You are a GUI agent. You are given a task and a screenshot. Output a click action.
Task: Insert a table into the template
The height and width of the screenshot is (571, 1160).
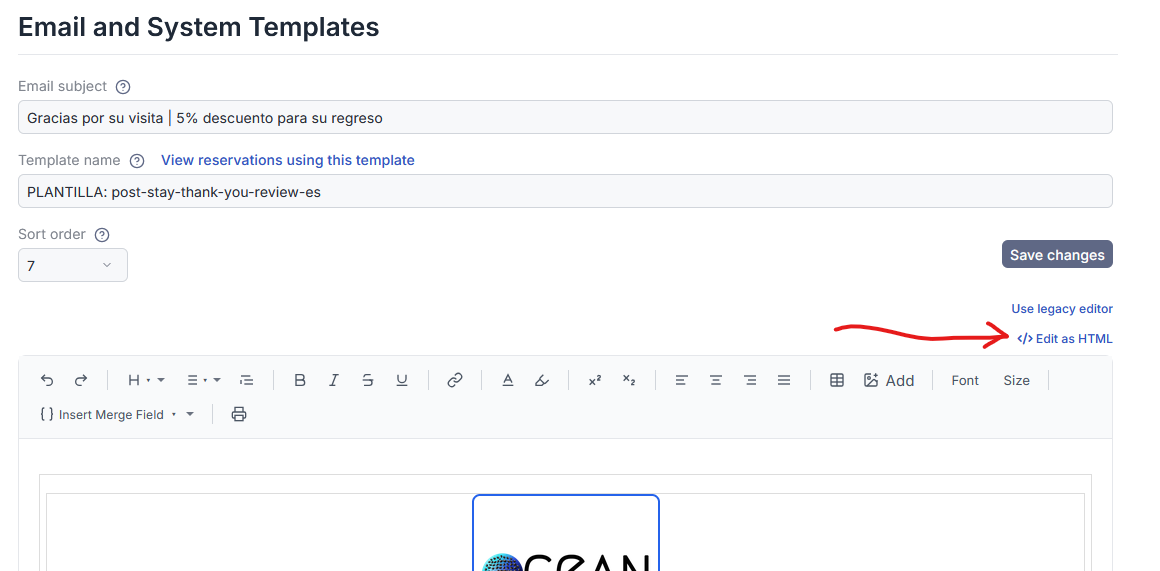pos(837,380)
